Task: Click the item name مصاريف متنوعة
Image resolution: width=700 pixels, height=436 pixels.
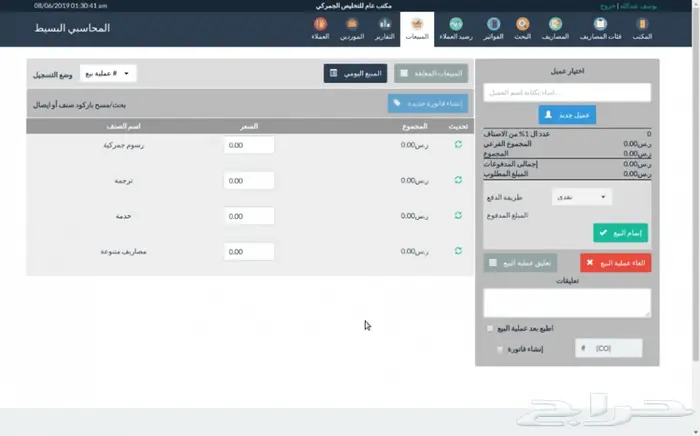Action: click(124, 252)
